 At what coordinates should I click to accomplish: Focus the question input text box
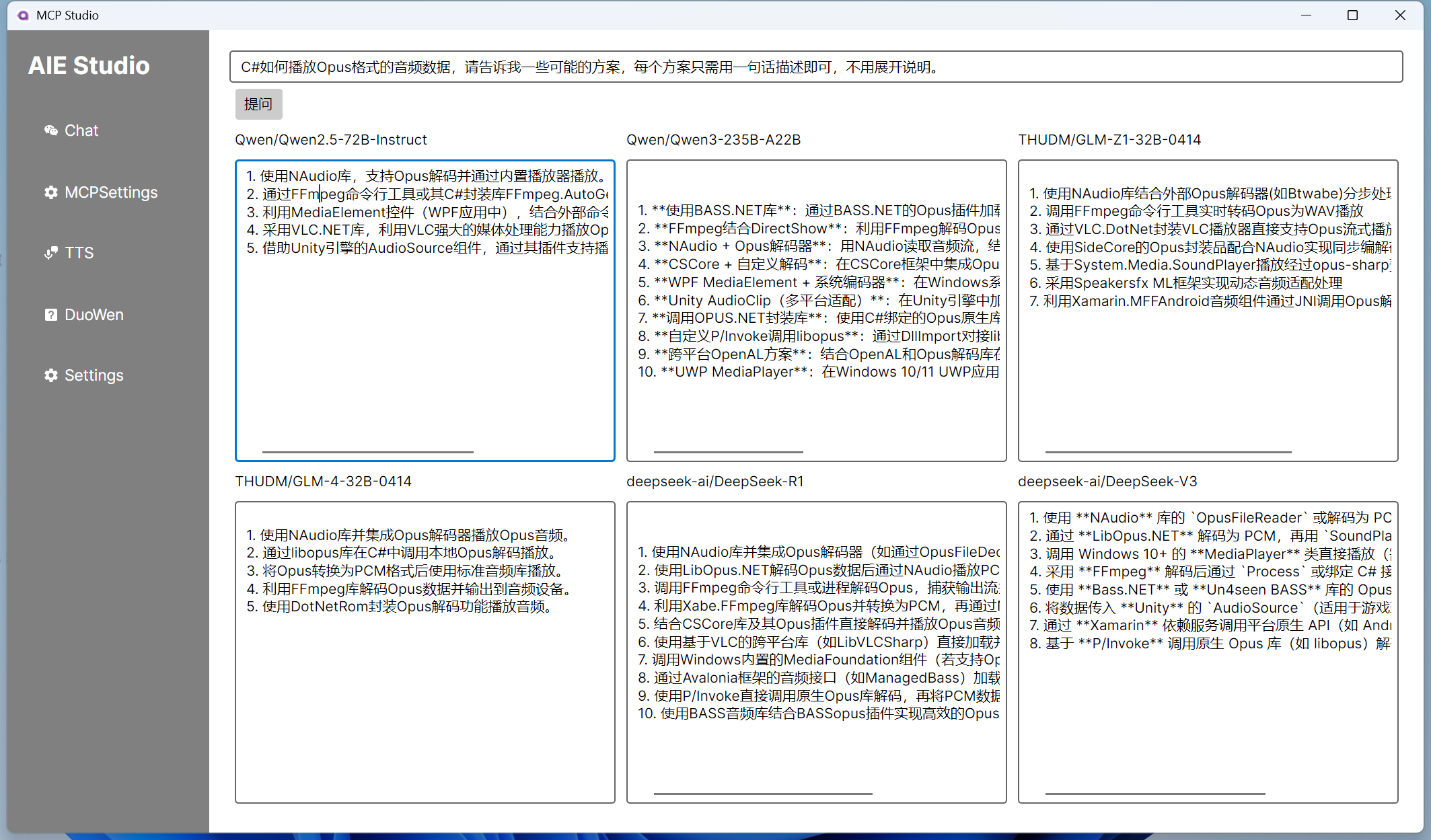pos(815,67)
